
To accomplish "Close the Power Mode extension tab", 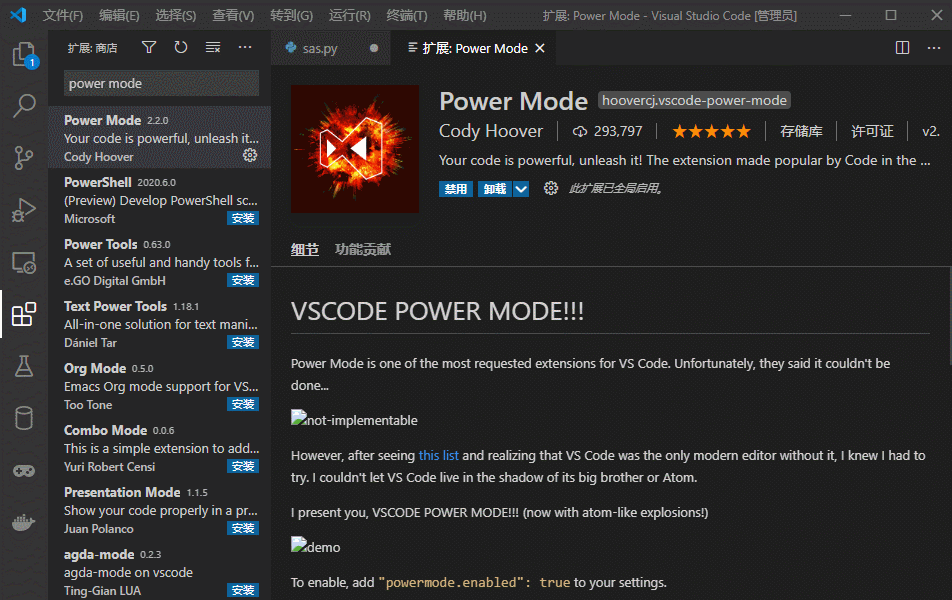I will (x=540, y=48).
